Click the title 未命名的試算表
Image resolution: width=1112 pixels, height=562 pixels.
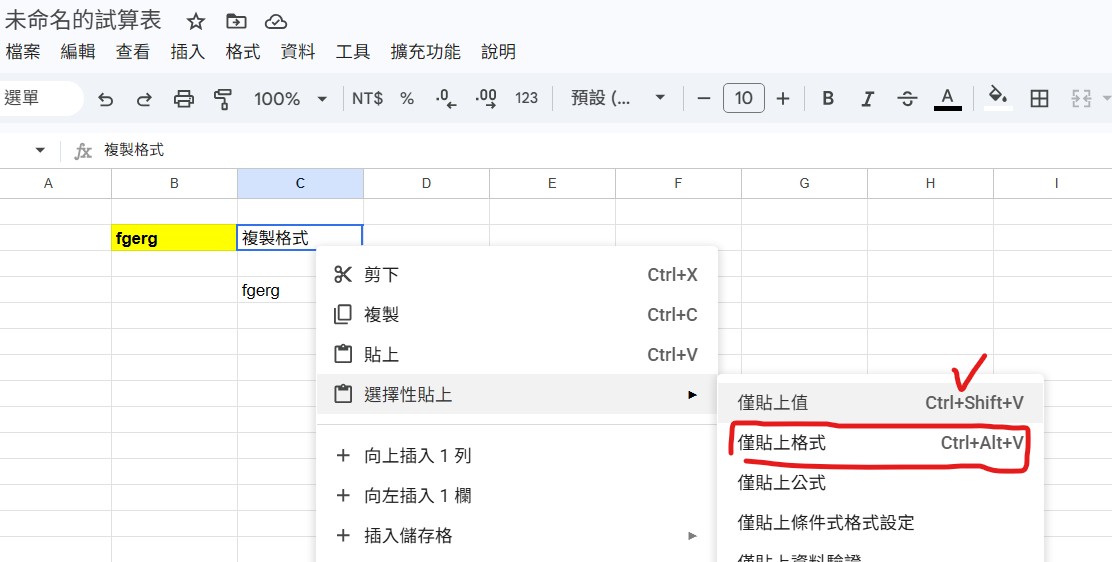(83, 20)
